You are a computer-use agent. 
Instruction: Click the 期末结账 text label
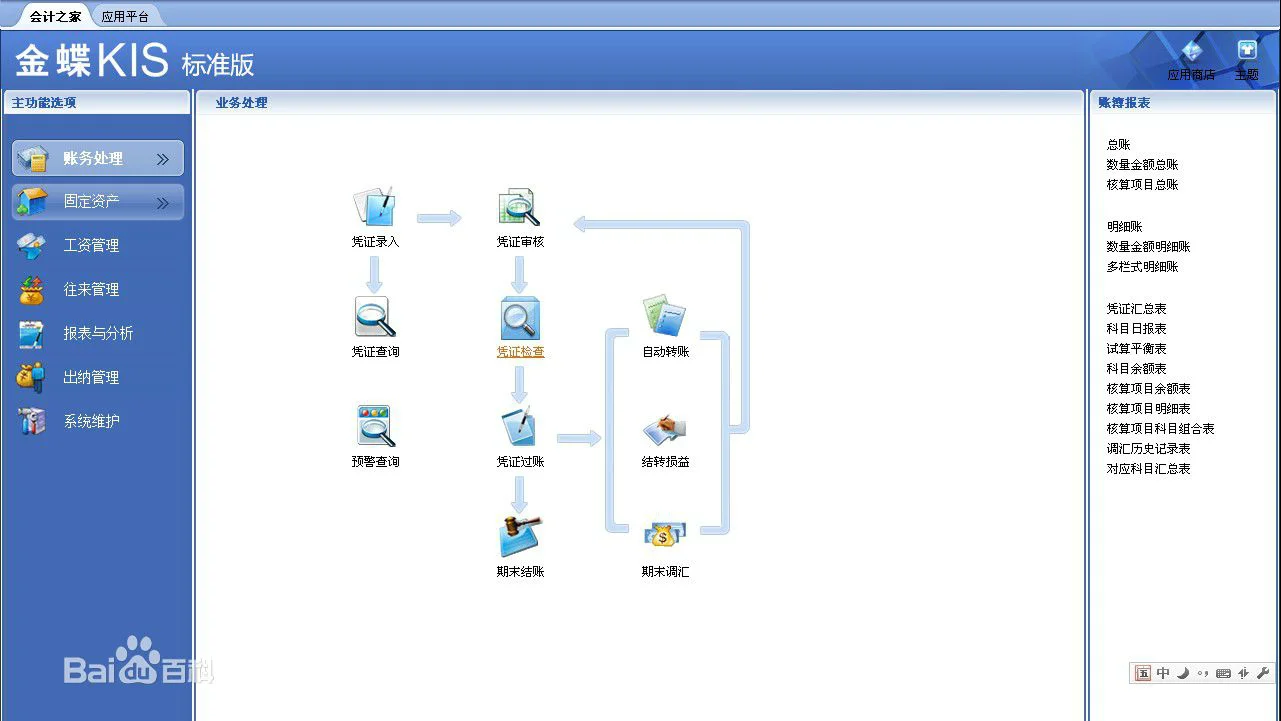(520, 572)
